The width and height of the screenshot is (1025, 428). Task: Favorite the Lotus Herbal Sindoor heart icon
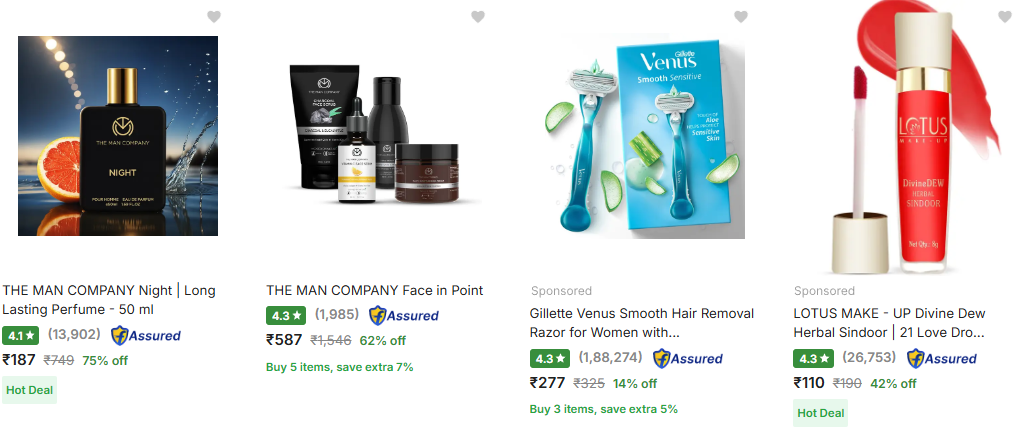point(1005,17)
